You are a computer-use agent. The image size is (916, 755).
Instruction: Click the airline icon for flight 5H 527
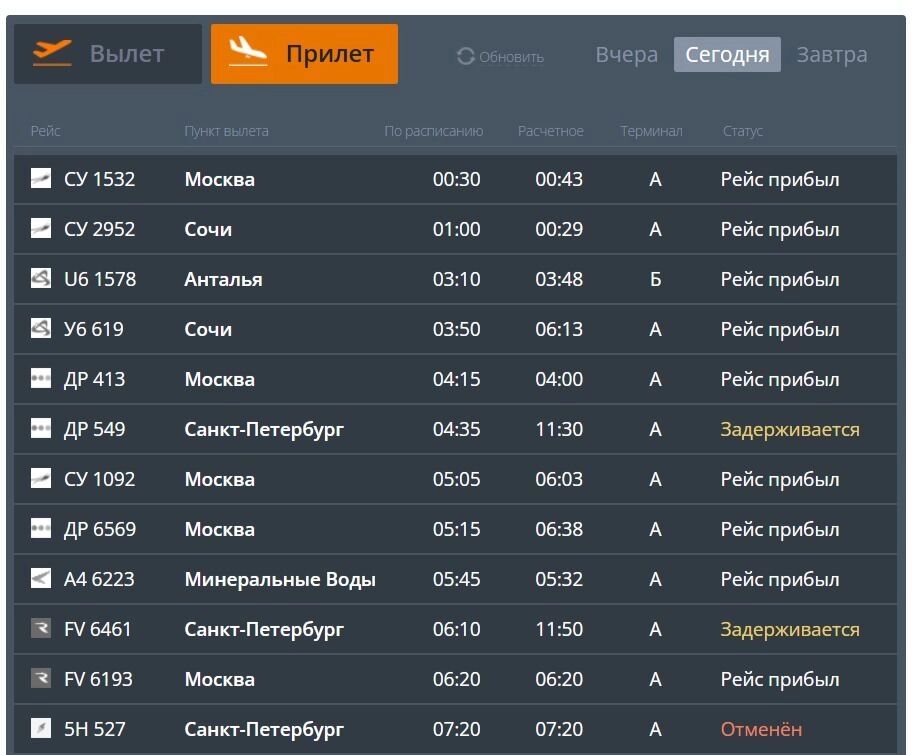pyautogui.click(x=41, y=728)
